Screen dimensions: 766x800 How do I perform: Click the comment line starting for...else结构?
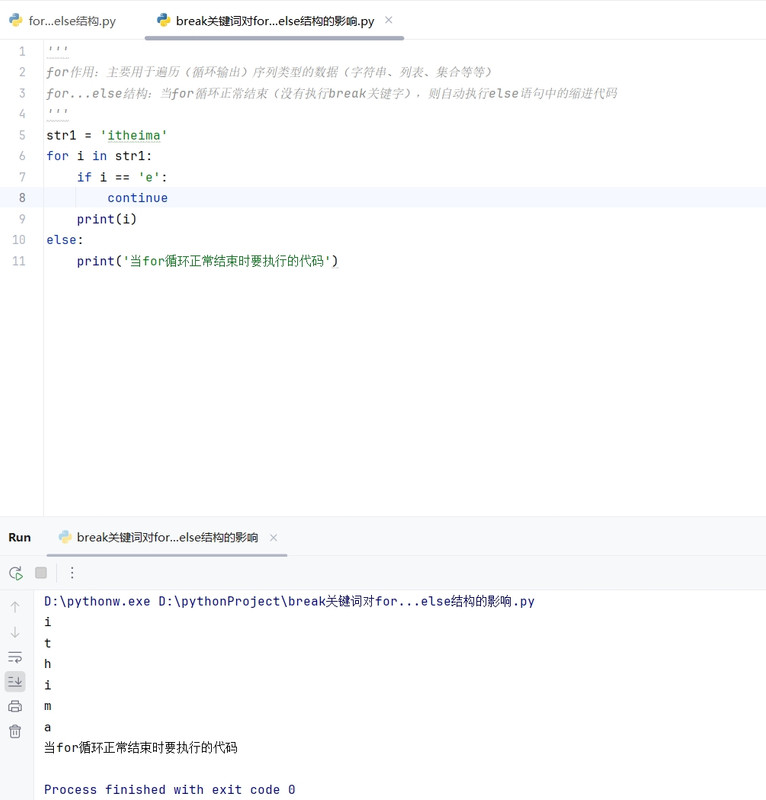coord(332,93)
